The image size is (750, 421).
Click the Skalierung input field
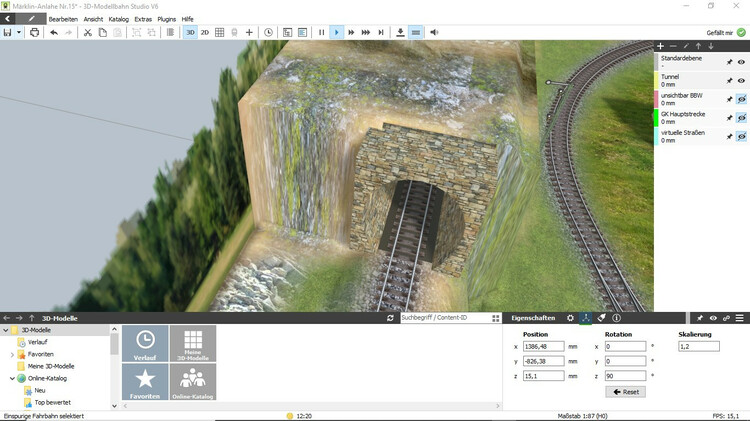(699, 346)
